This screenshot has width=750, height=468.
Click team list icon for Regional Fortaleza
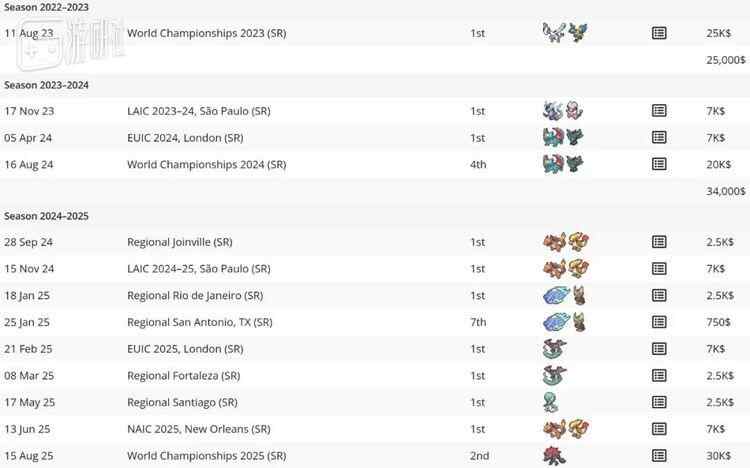click(659, 376)
